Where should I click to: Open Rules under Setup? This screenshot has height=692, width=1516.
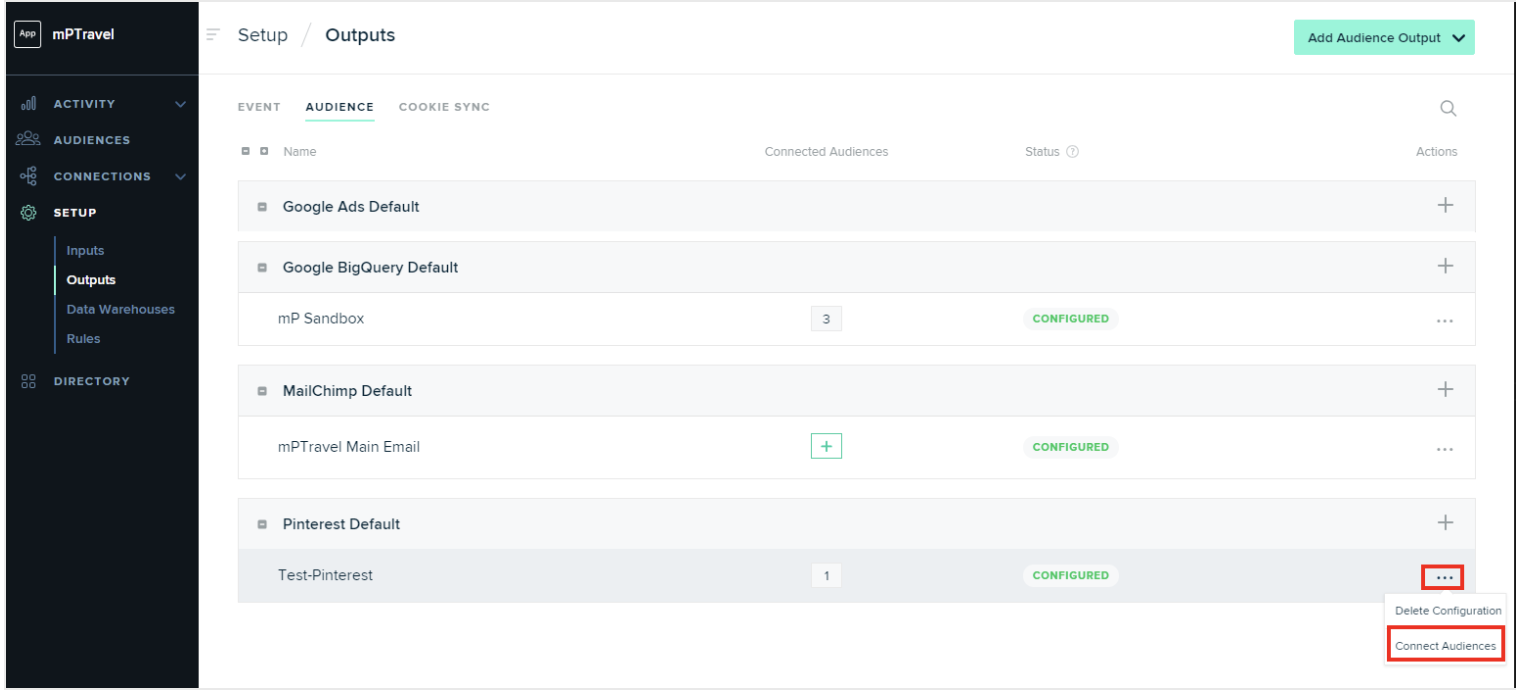pyautogui.click(x=83, y=339)
